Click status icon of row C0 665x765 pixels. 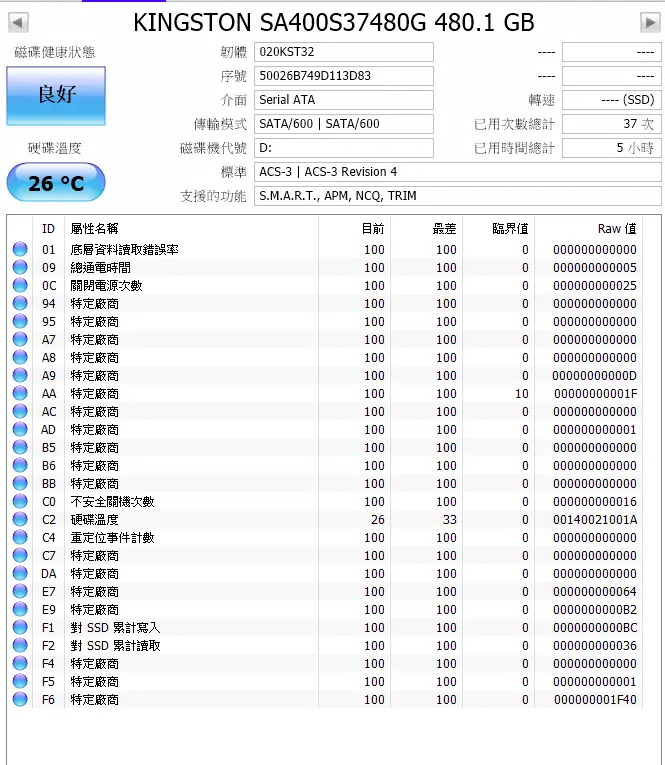(x=20, y=502)
